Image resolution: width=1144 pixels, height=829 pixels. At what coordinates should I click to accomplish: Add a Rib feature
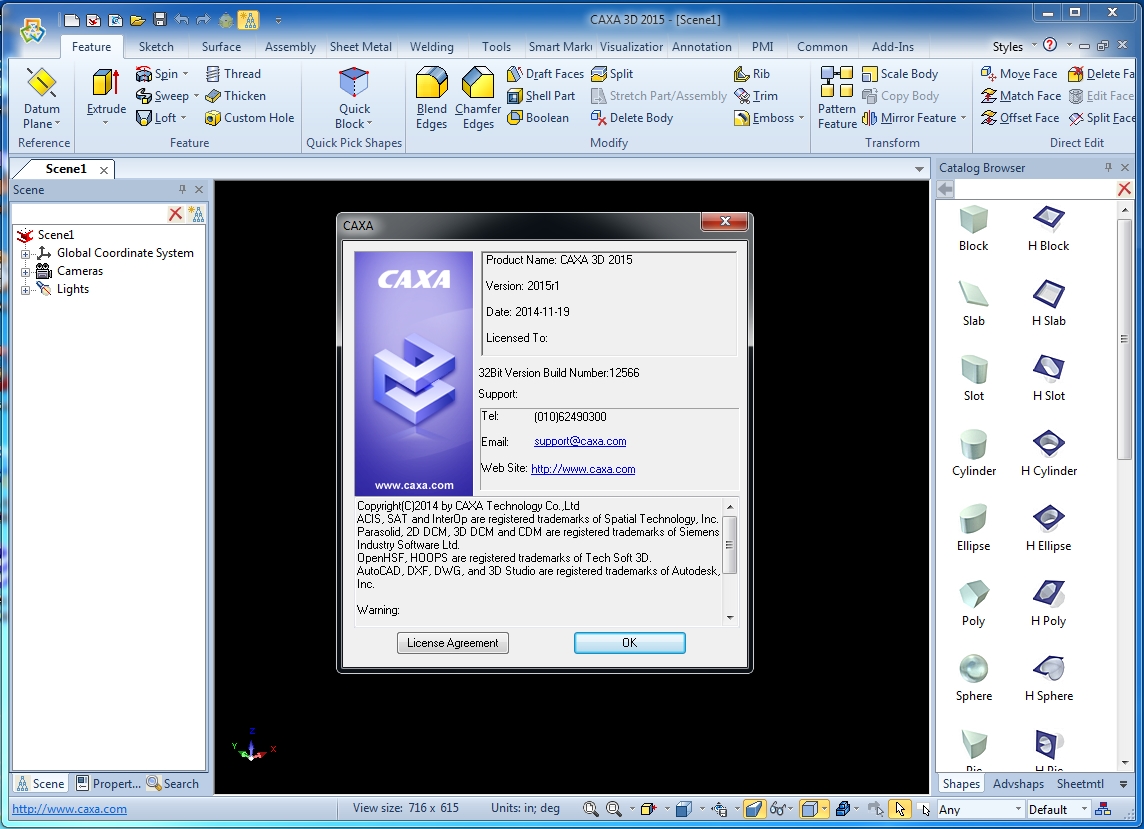751,74
